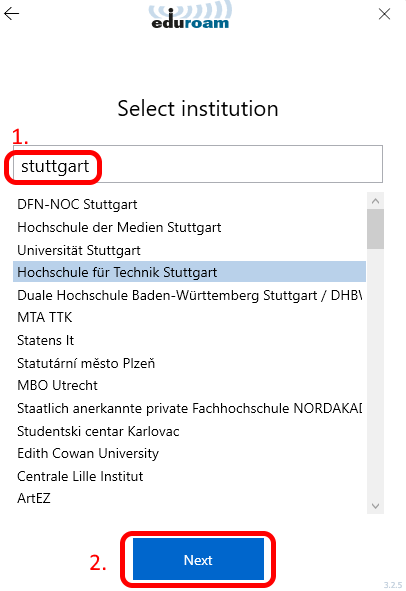Select MTA TTK institution

click(x=189, y=317)
